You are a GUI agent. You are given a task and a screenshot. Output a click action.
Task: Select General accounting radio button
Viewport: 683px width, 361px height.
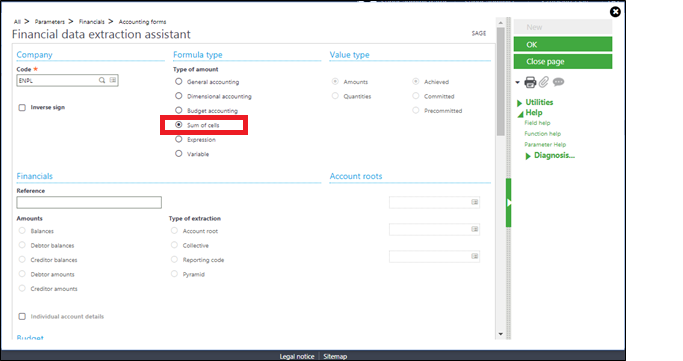point(179,81)
